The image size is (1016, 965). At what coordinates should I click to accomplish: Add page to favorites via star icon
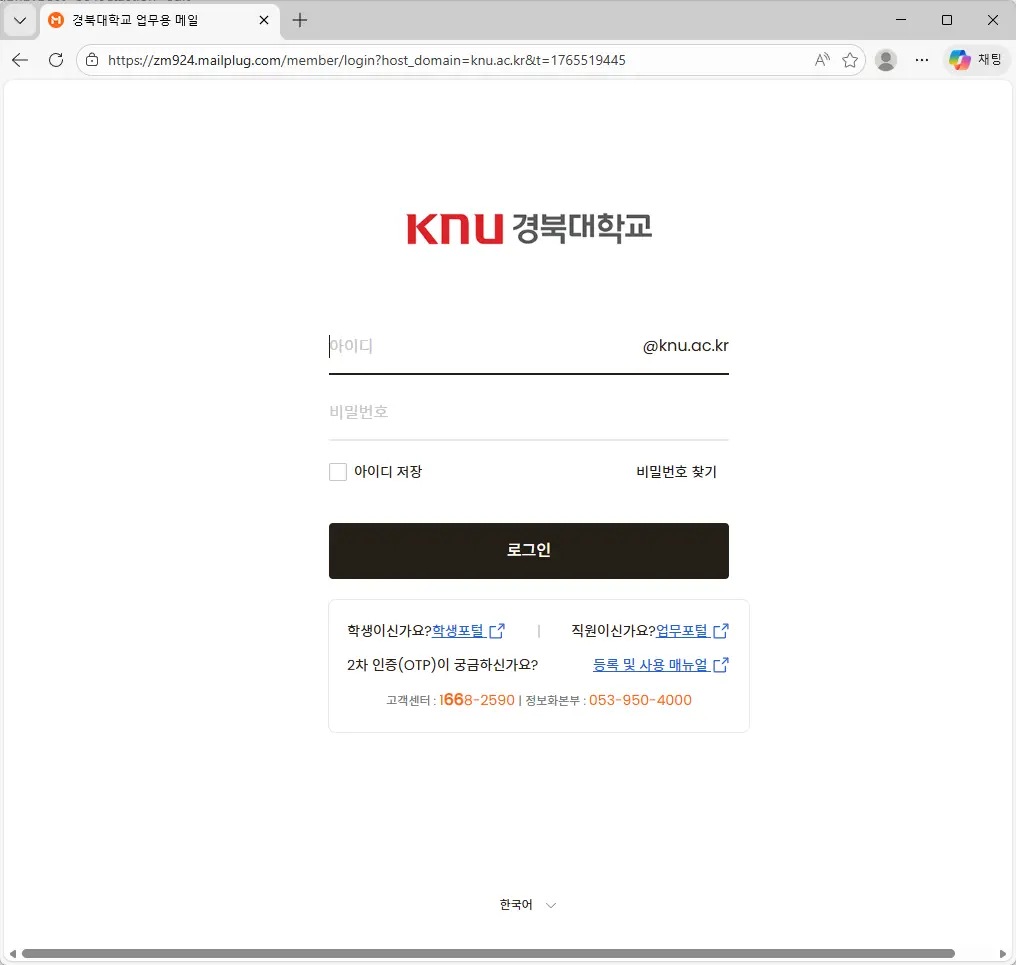(851, 60)
